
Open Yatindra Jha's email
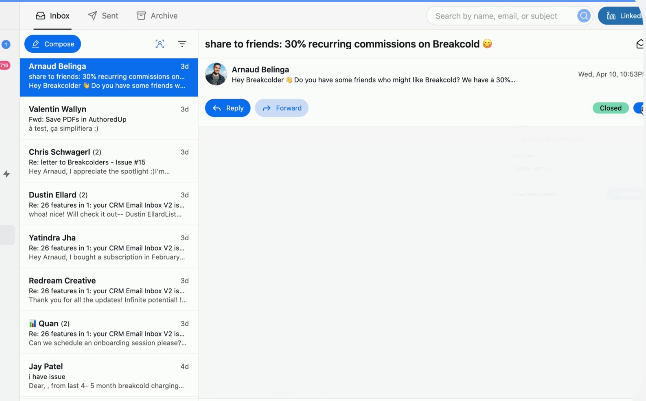(x=109, y=247)
